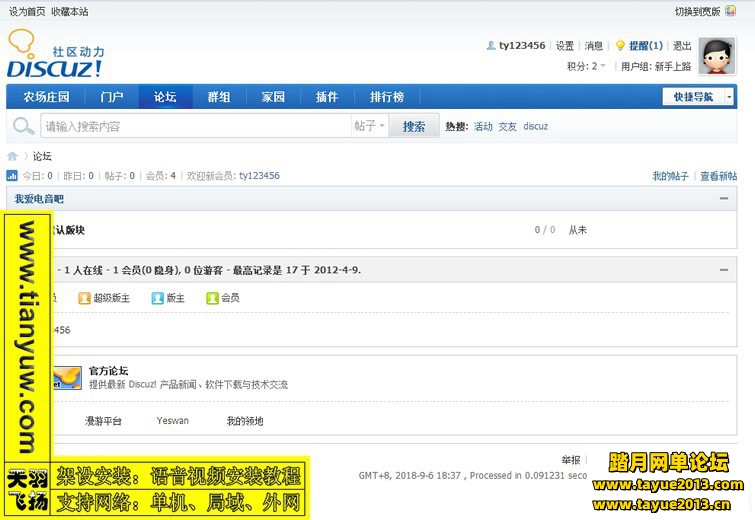
Task: Open 提醒(1) notifications link
Action: 646,46
